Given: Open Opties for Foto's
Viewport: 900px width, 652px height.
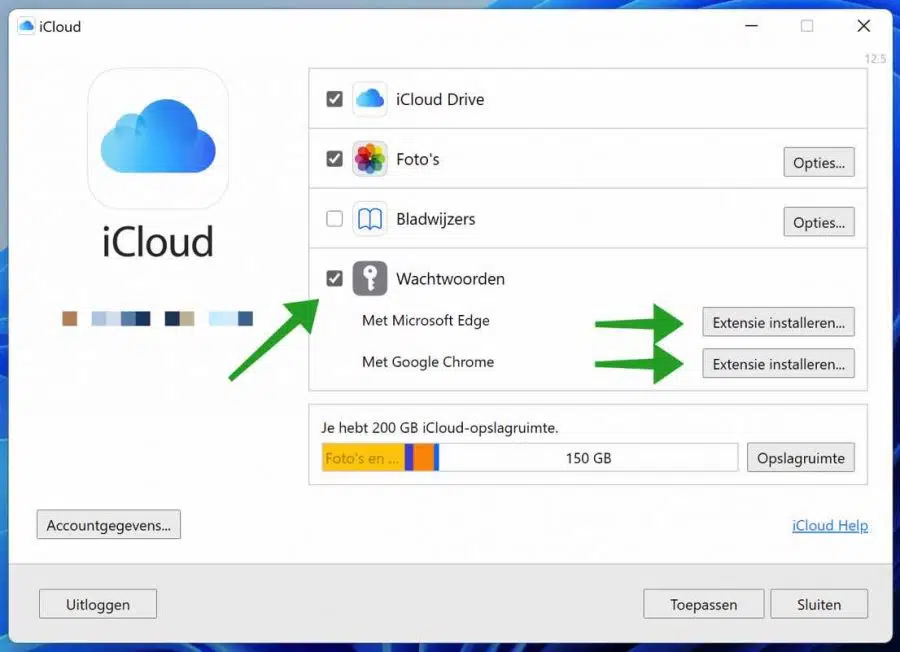Looking at the screenshot, I should point(818,162).
